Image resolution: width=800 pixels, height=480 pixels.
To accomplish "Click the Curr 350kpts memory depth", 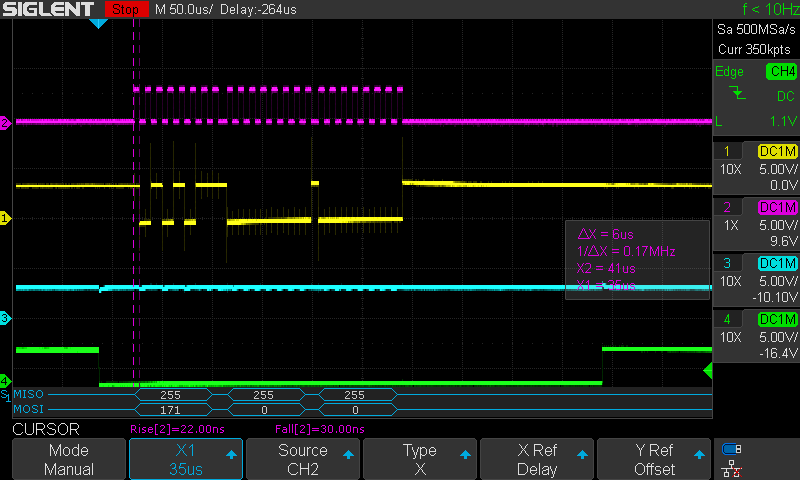I will [x=754, y=49].
